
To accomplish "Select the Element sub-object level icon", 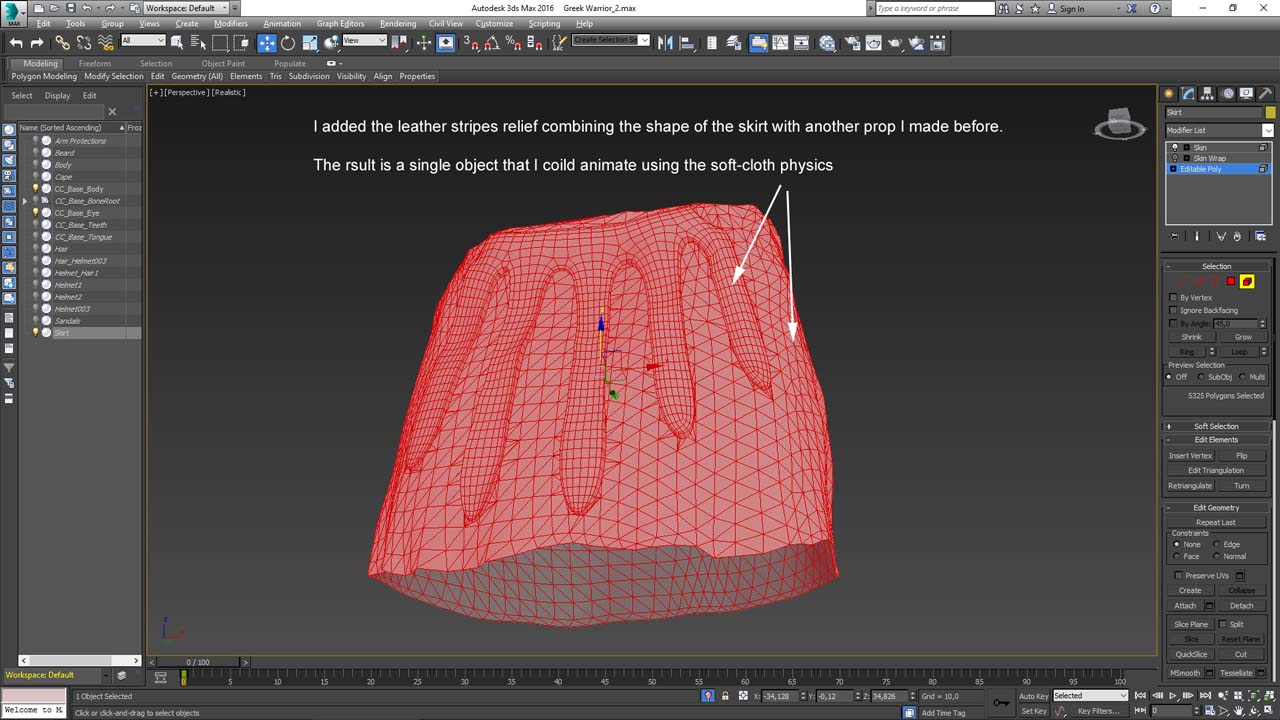I will tap(1247, 282).
